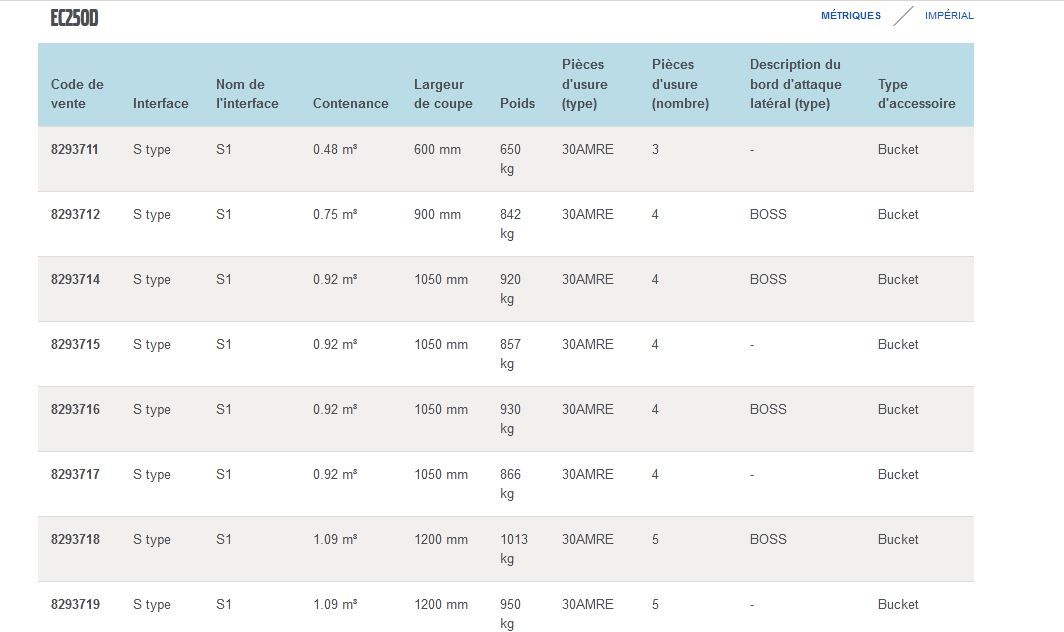Screen dimensions: 1064x632
Task: Switch units to MÉTRIQUES
Action: 850,16
